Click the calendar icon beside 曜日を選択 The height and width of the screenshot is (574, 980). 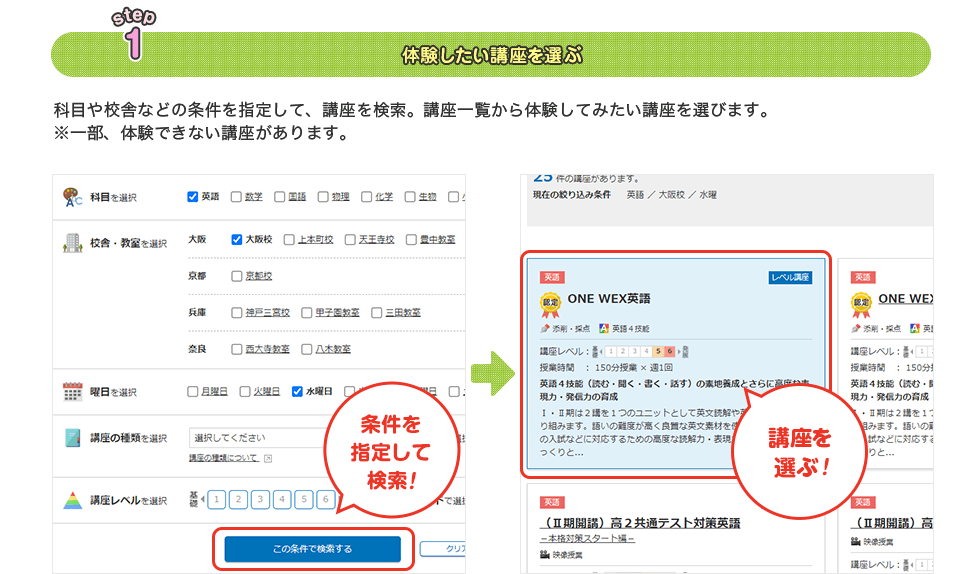click(72, 391)
